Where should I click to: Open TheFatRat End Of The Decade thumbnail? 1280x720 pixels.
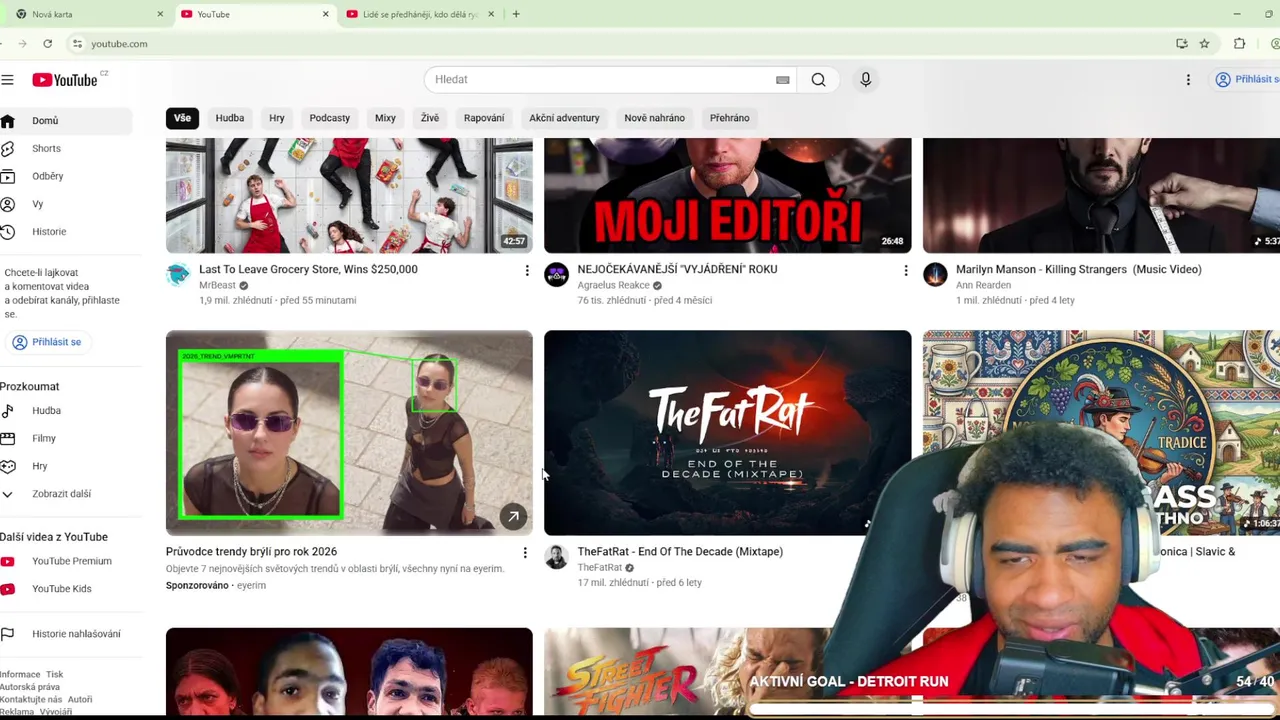728,433
